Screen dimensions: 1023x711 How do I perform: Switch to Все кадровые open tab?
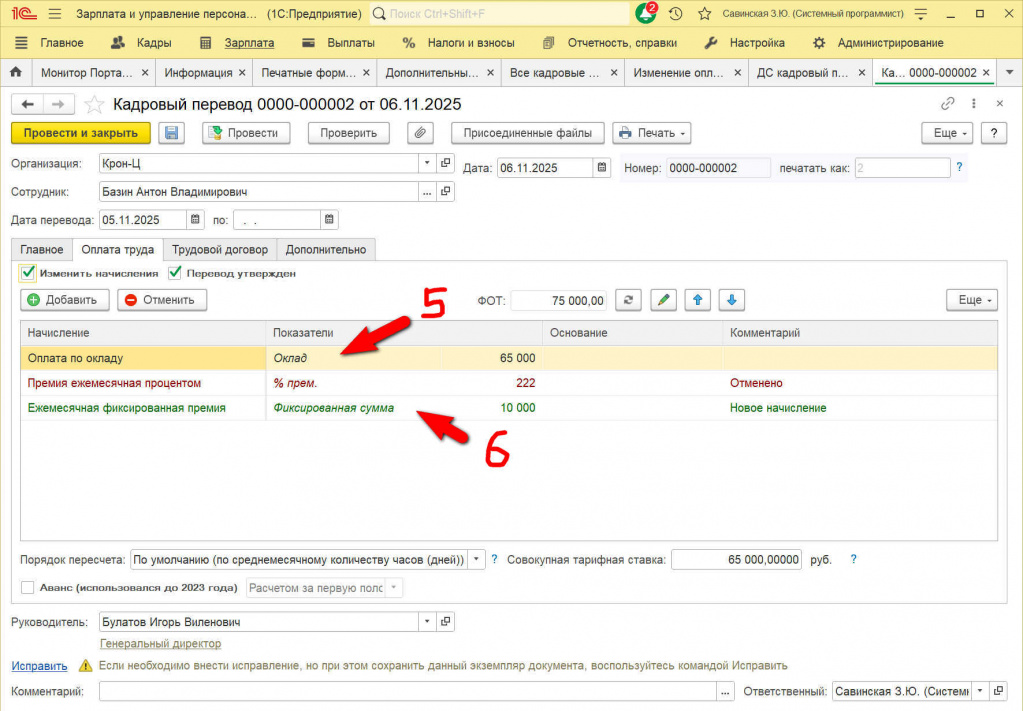coord(555,73)
